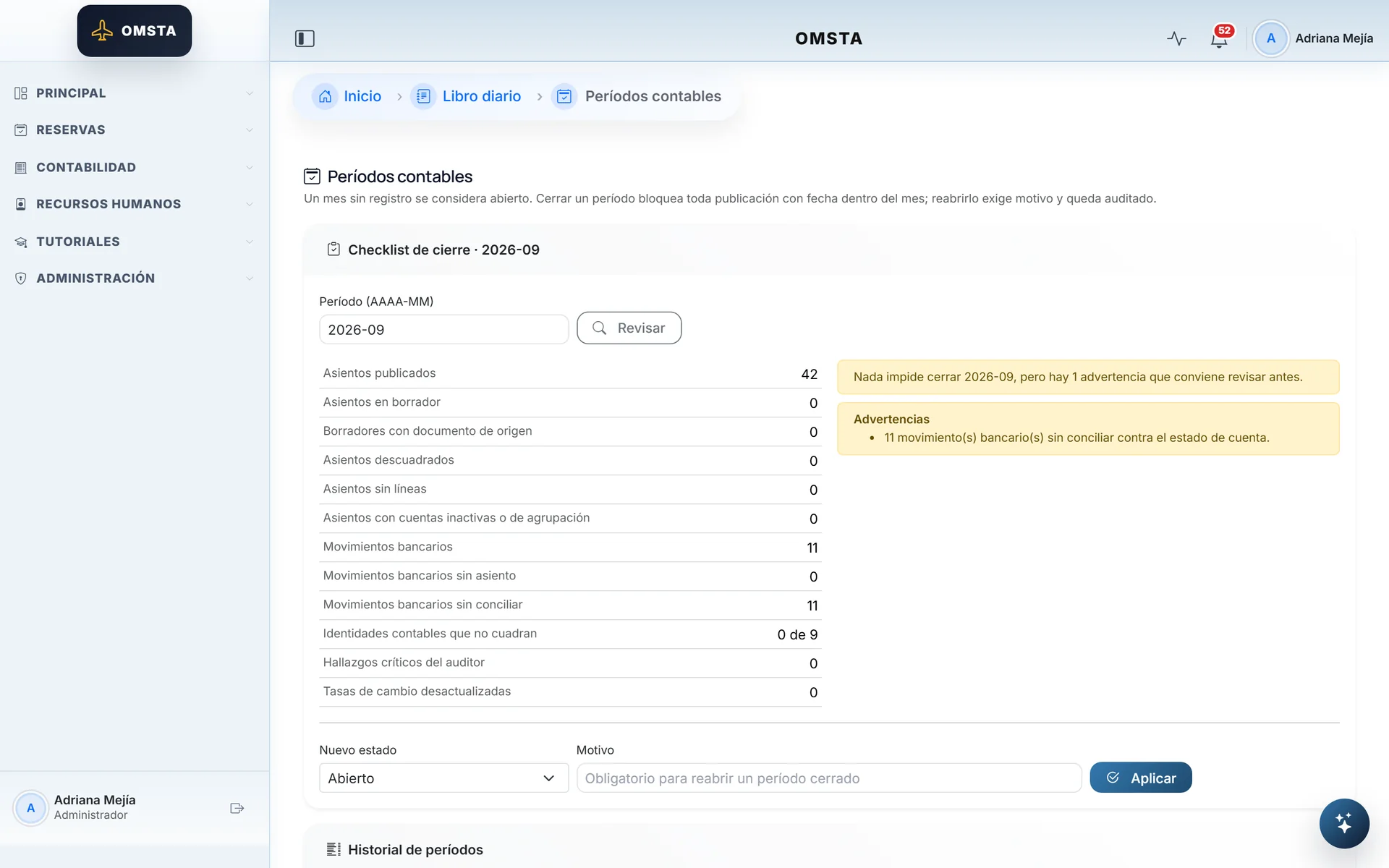The width and height of the screenshot is (1389, 868).
Task: Focus the Período (AAAA-MM) input field
Action: click(443, 329)
